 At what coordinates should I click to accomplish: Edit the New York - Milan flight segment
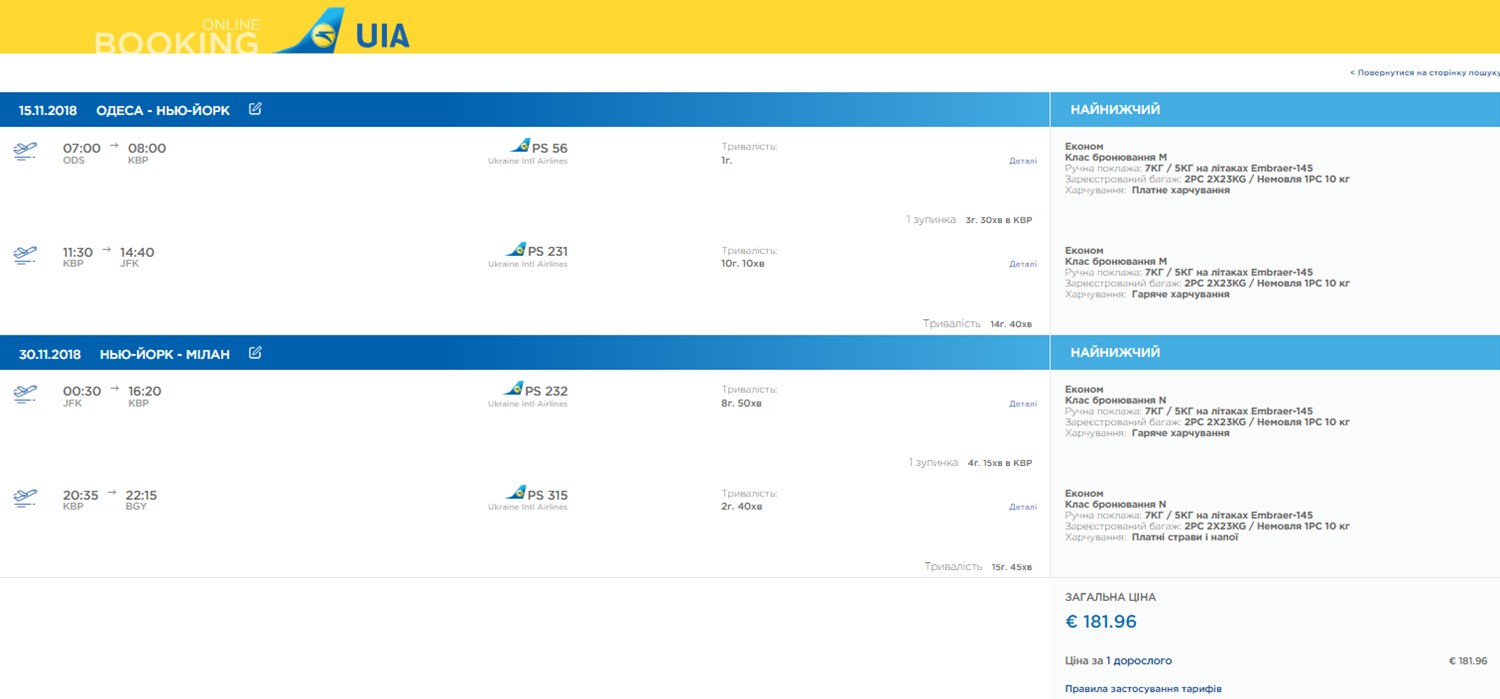[255, 352]
